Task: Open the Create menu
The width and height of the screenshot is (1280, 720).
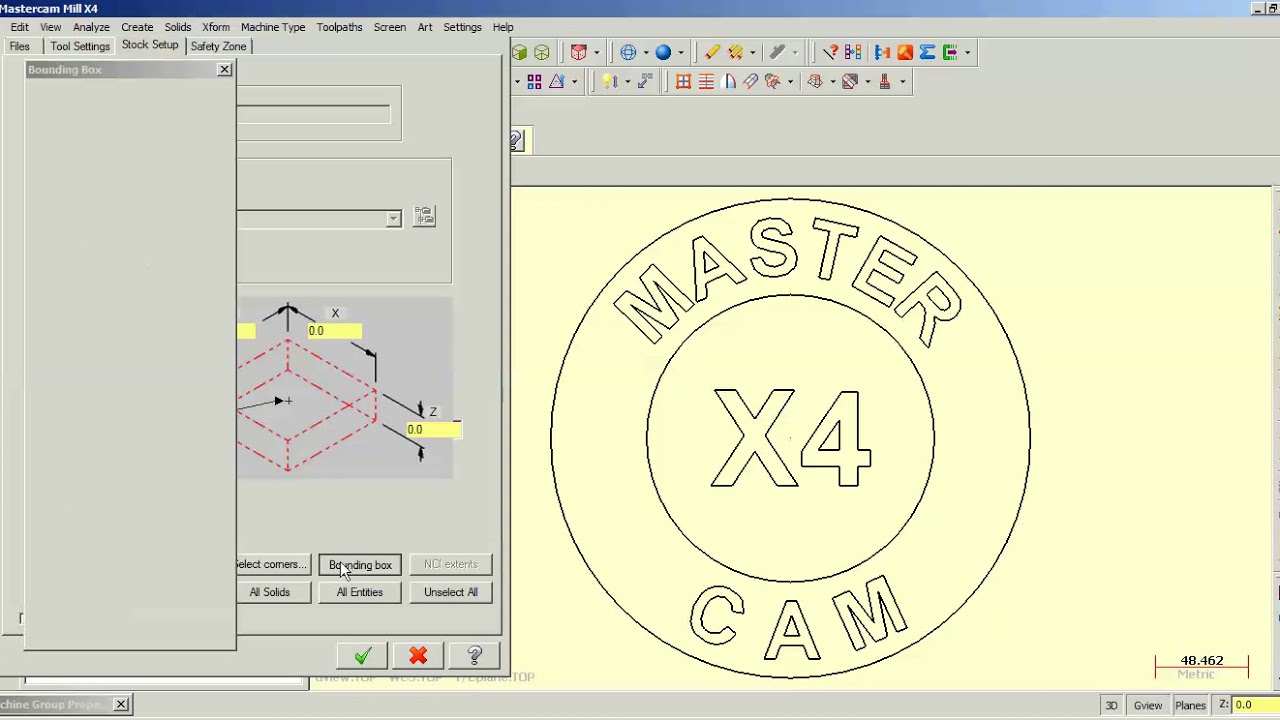Action: pos(137,27)
